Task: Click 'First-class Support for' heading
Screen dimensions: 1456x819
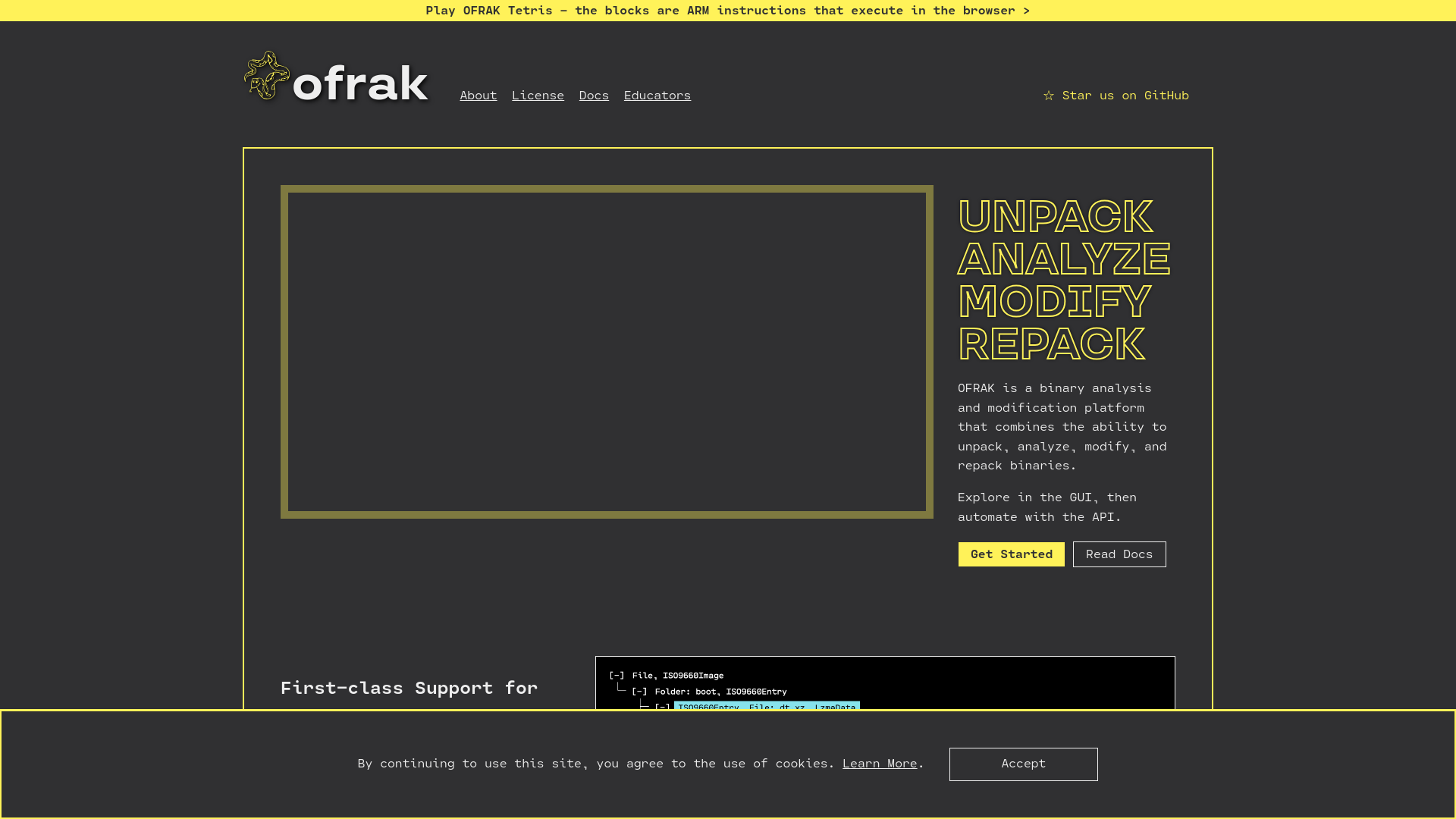Action: coord(409,688)
